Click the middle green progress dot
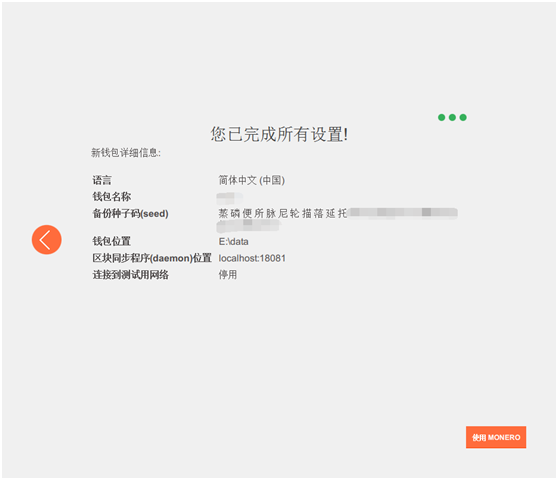 coord(452,117)
